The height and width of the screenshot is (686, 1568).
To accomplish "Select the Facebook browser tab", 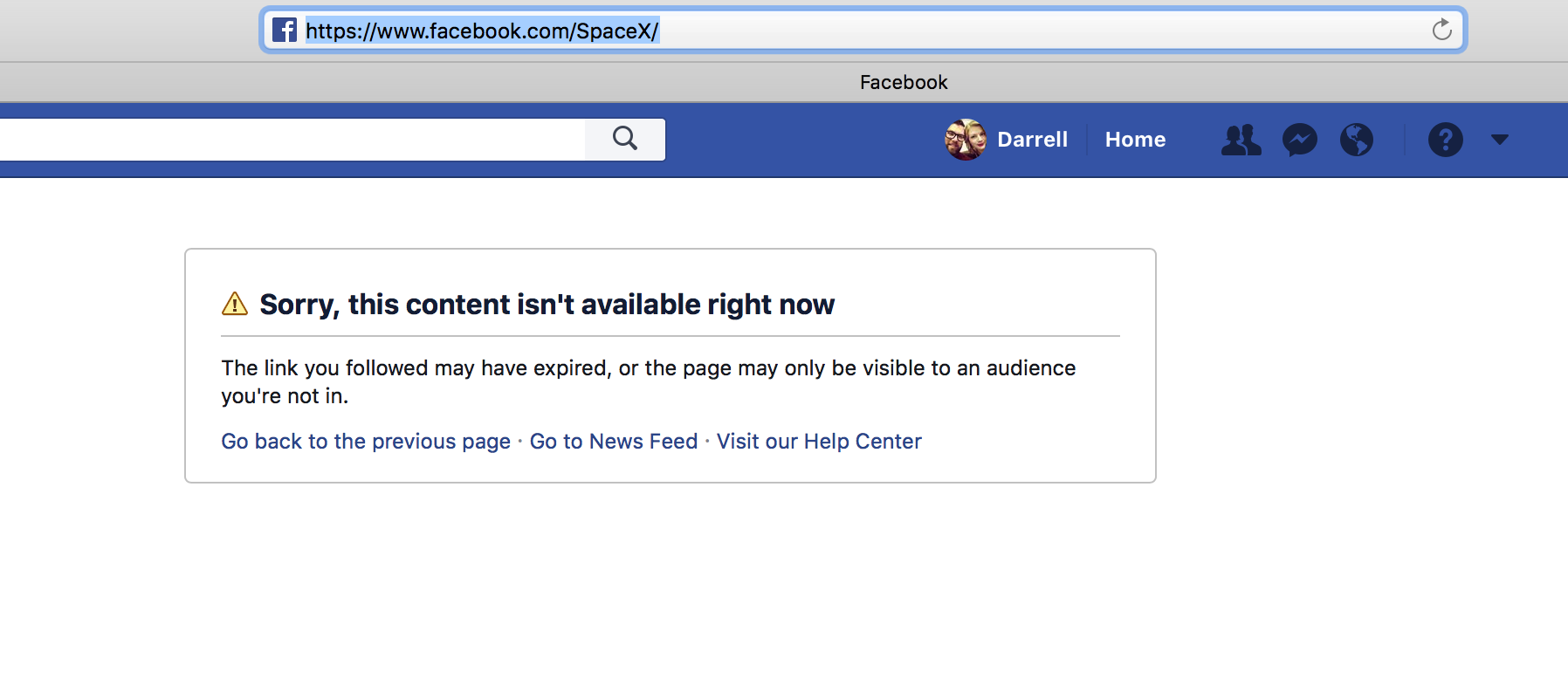I will pyautogui.click(x=903, y=82).
